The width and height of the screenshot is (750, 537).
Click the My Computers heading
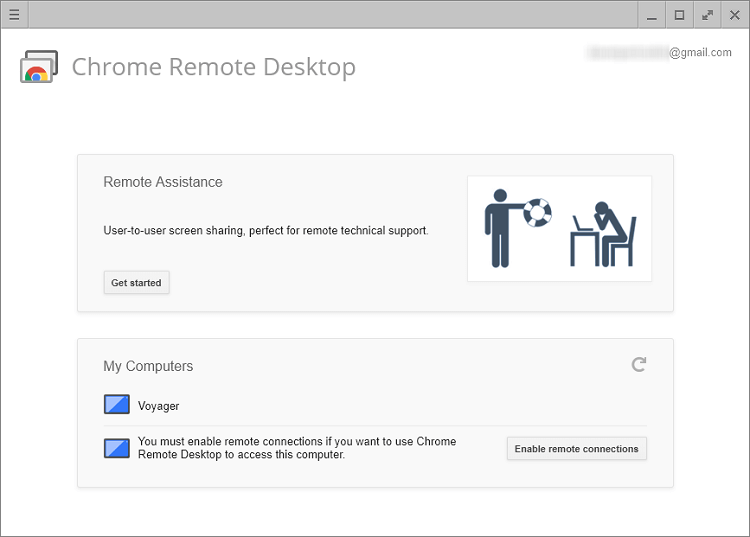coord(148,366)
